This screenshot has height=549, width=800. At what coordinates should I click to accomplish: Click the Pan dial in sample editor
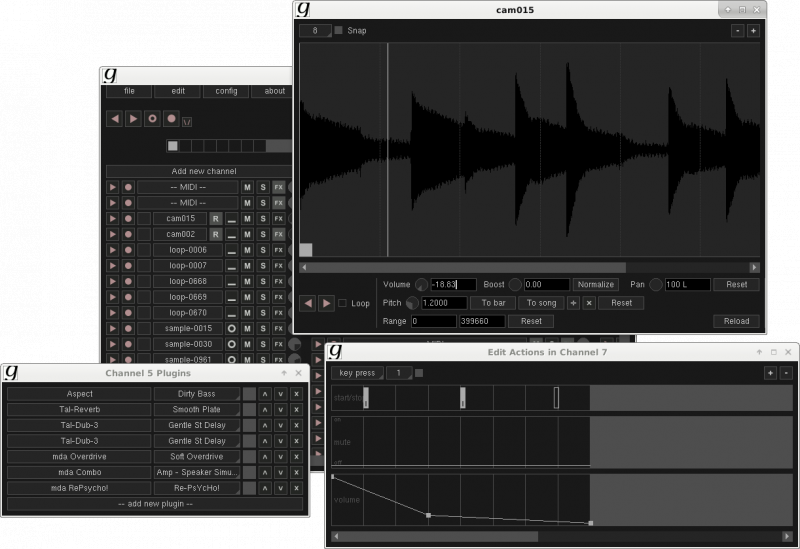point(656,285)
